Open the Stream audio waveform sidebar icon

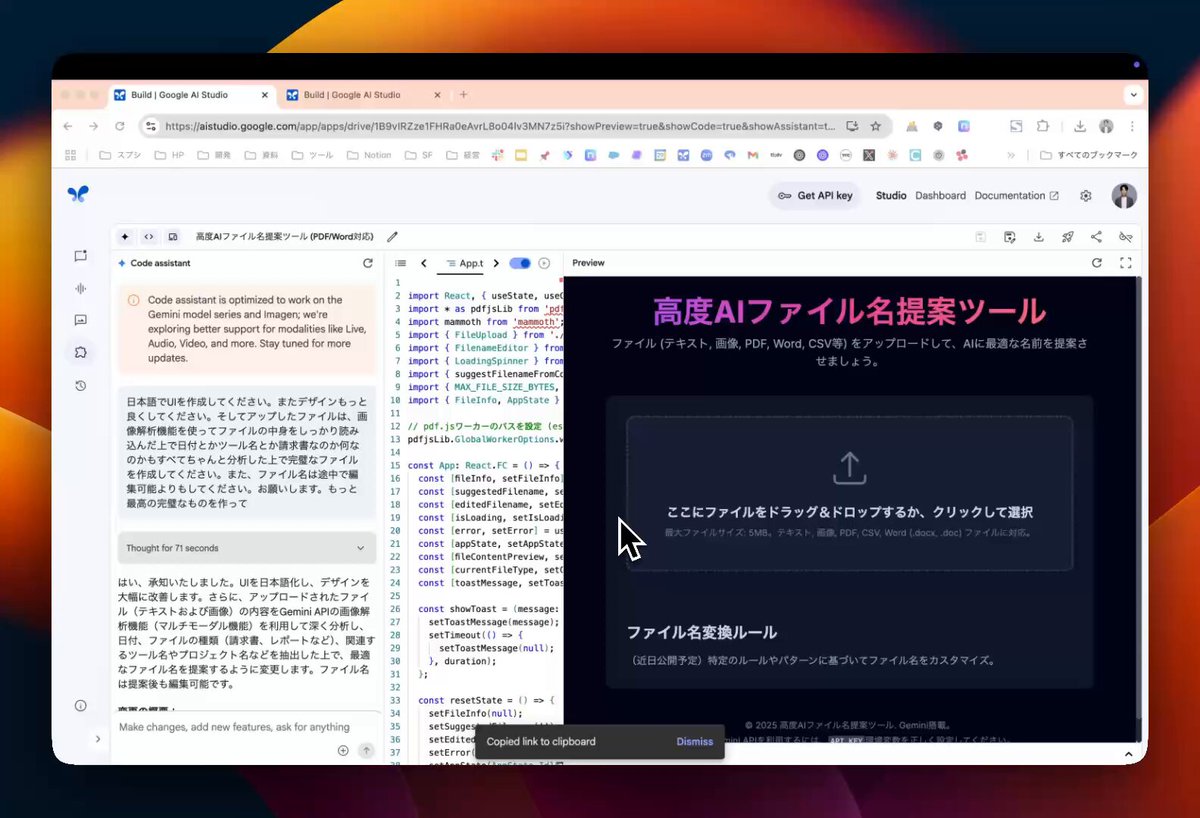pyautogui.click(x=80, y=288)
